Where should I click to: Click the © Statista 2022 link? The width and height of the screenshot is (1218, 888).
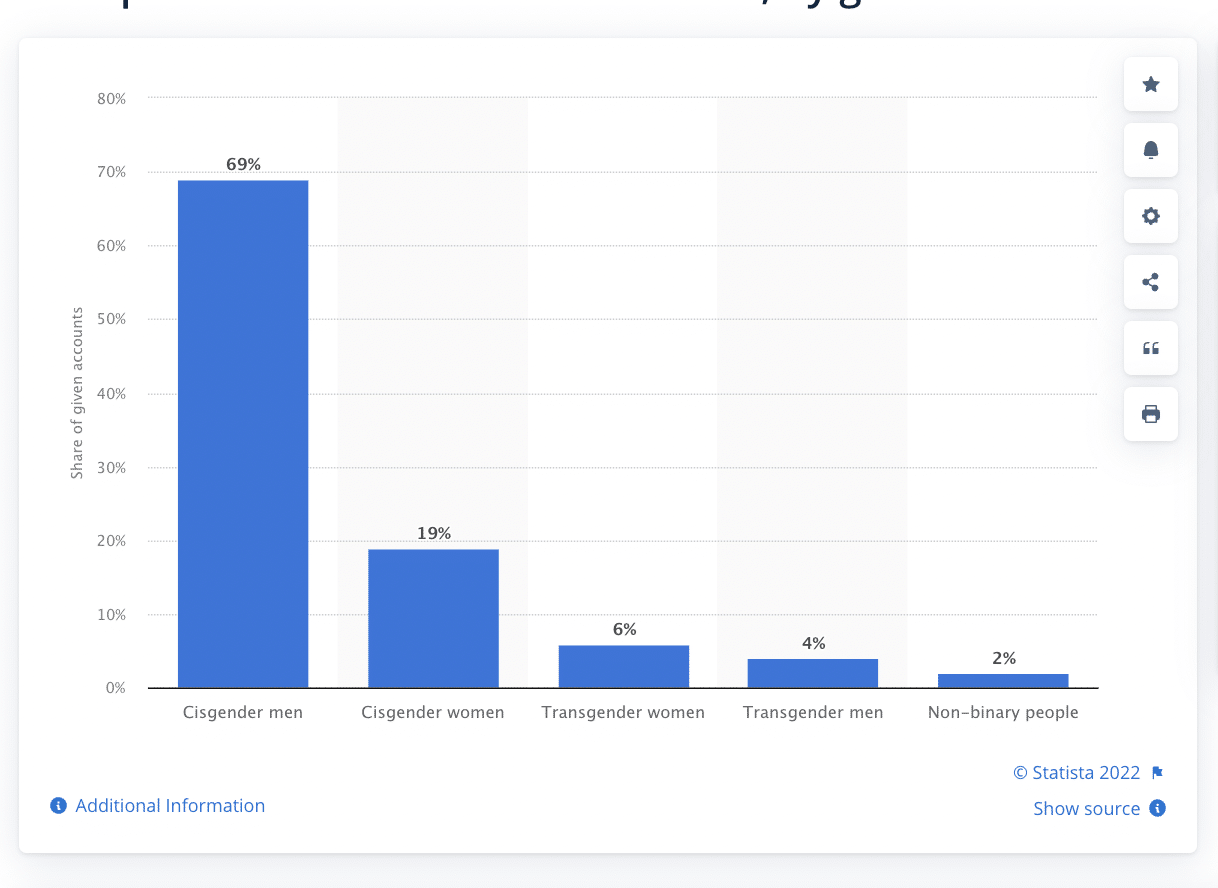coord(1077,773)
